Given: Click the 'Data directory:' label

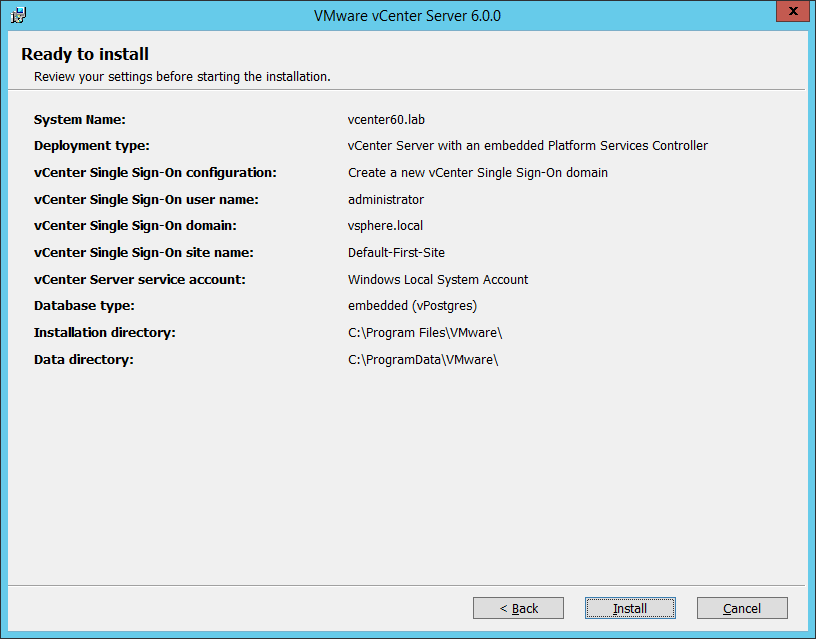Looking at the screenshot, I should 84,360.
